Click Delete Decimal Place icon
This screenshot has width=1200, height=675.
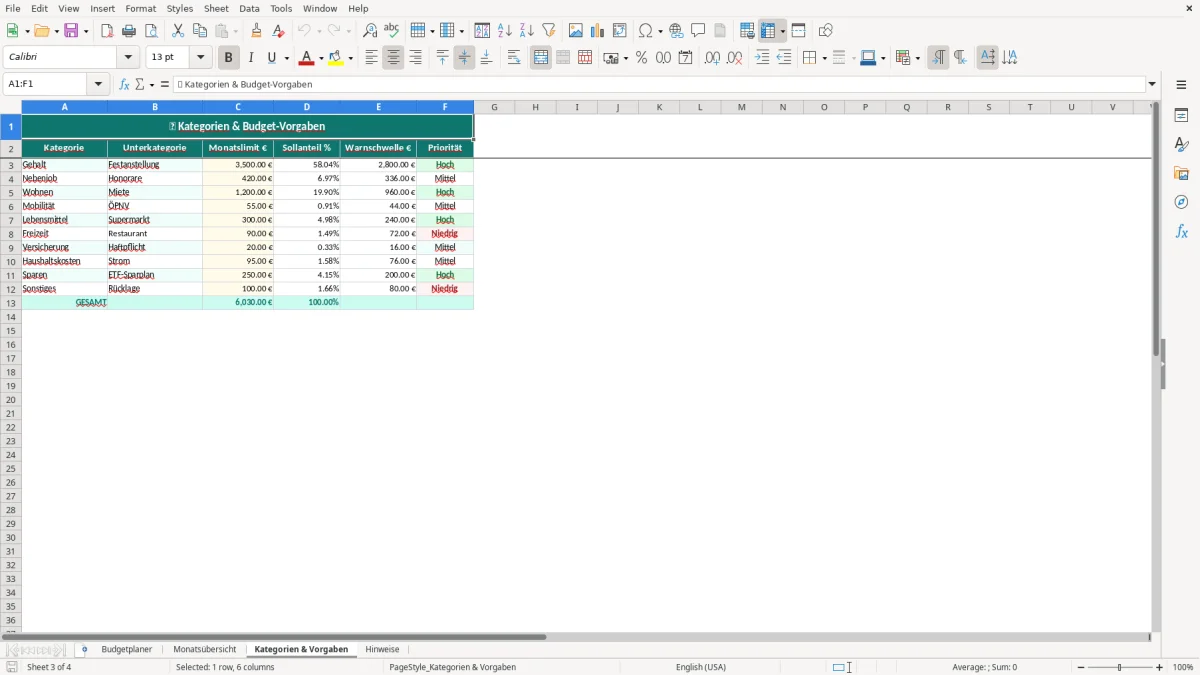pos(734,58)
